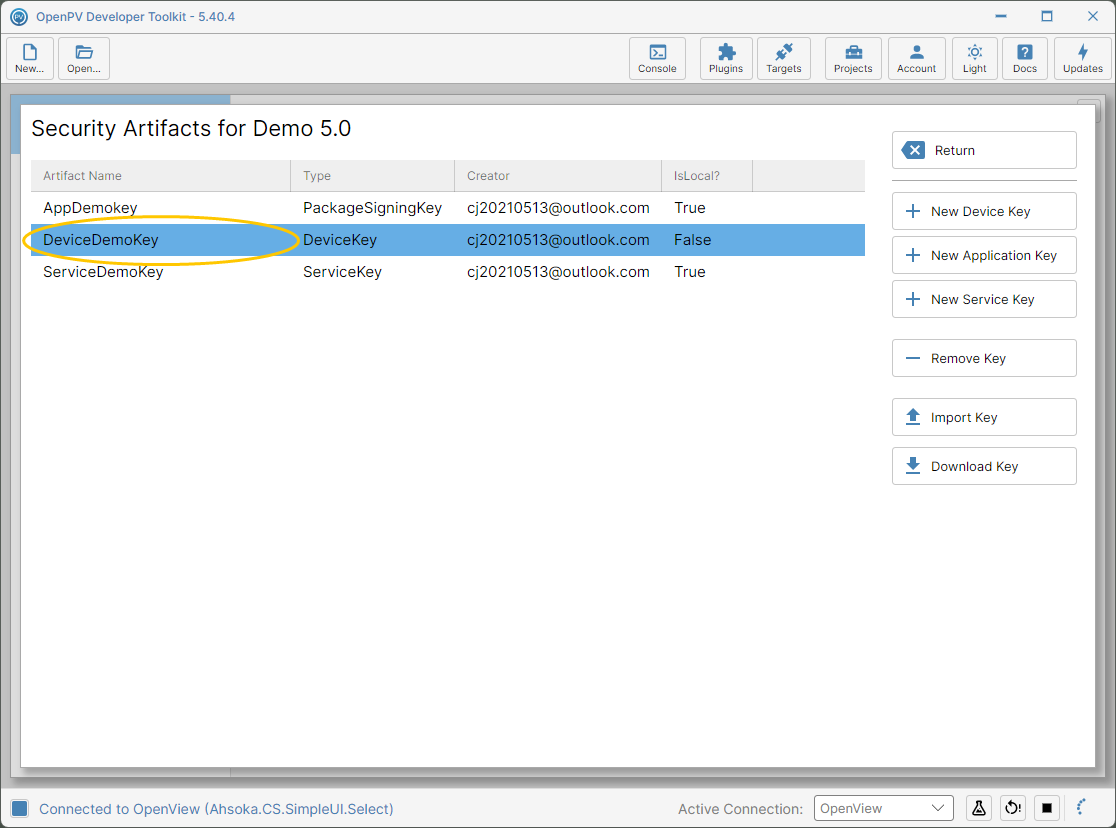Sort by Artifact Name column header
The image size is (1116, 828).
[161, 176]
